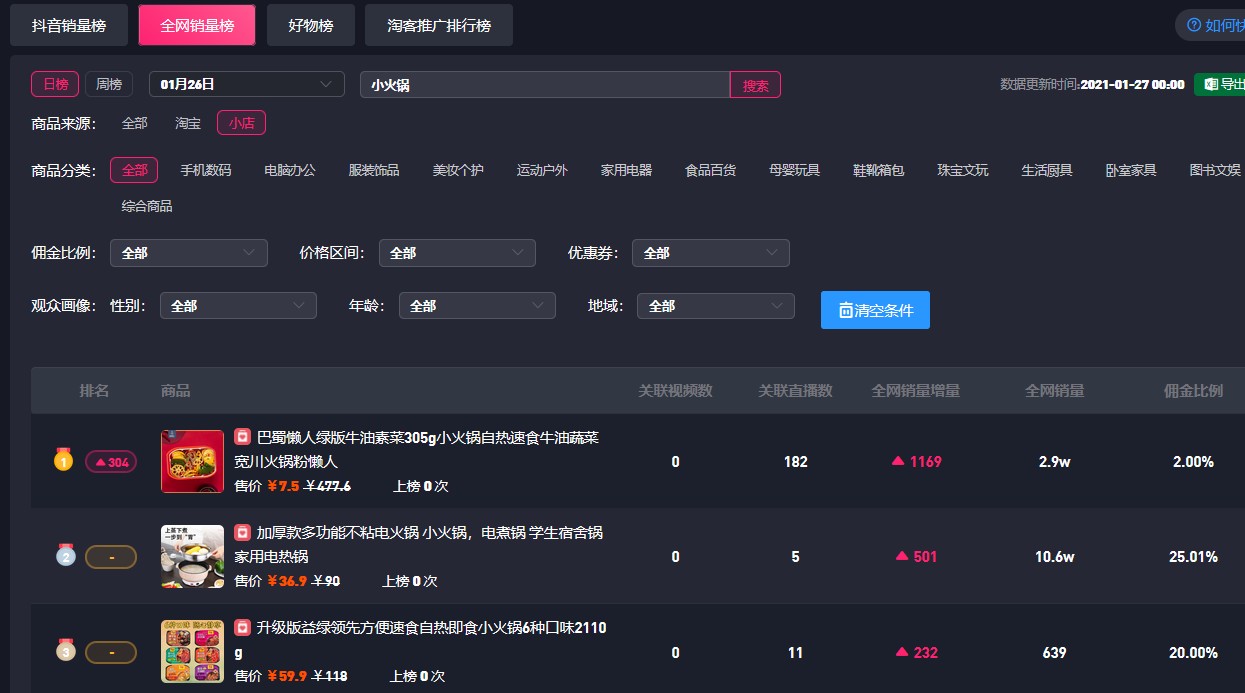The image size is (1245, 693).
Task: Click the thumbnail of the 巴蜀懒人 hotpot product
Action: (x=191, y=461)
